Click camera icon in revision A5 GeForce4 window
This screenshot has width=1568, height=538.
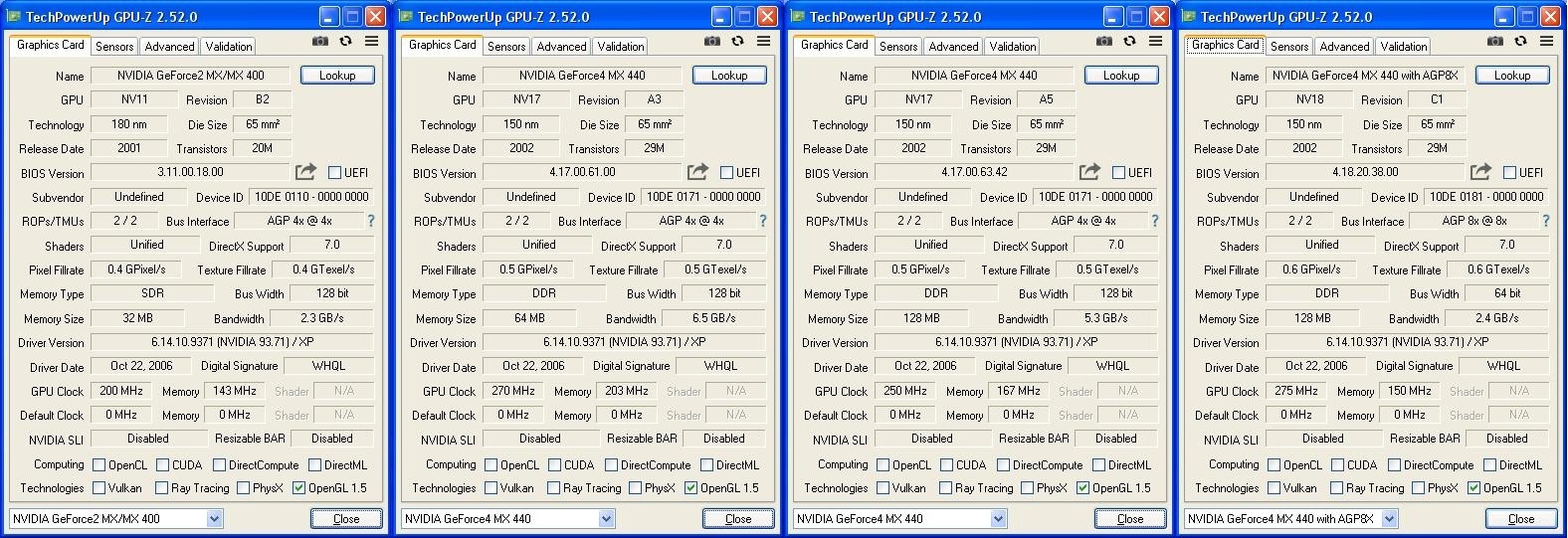[x=1103, y=42]
